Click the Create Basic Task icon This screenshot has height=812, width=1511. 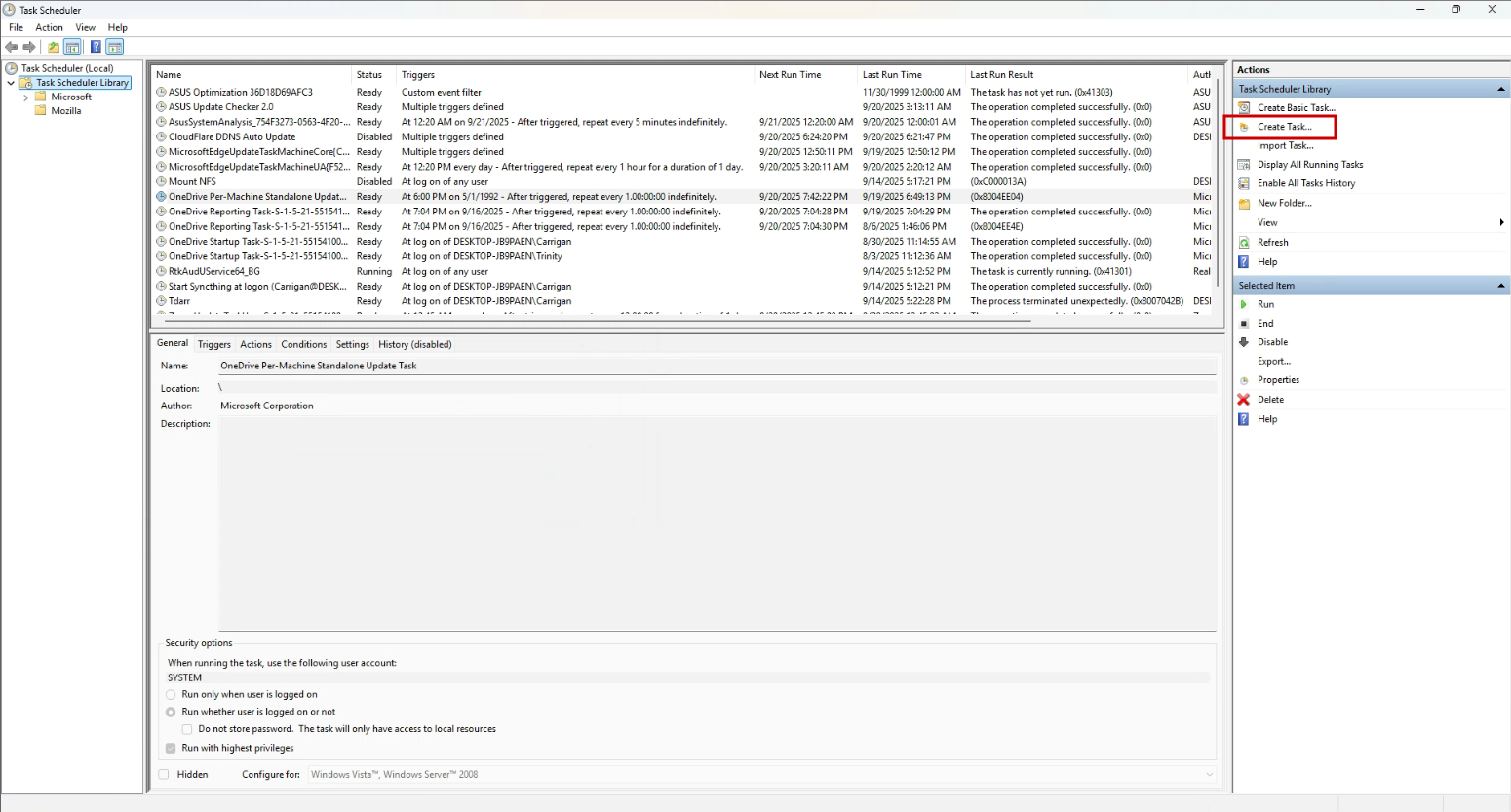[1244, 108]
